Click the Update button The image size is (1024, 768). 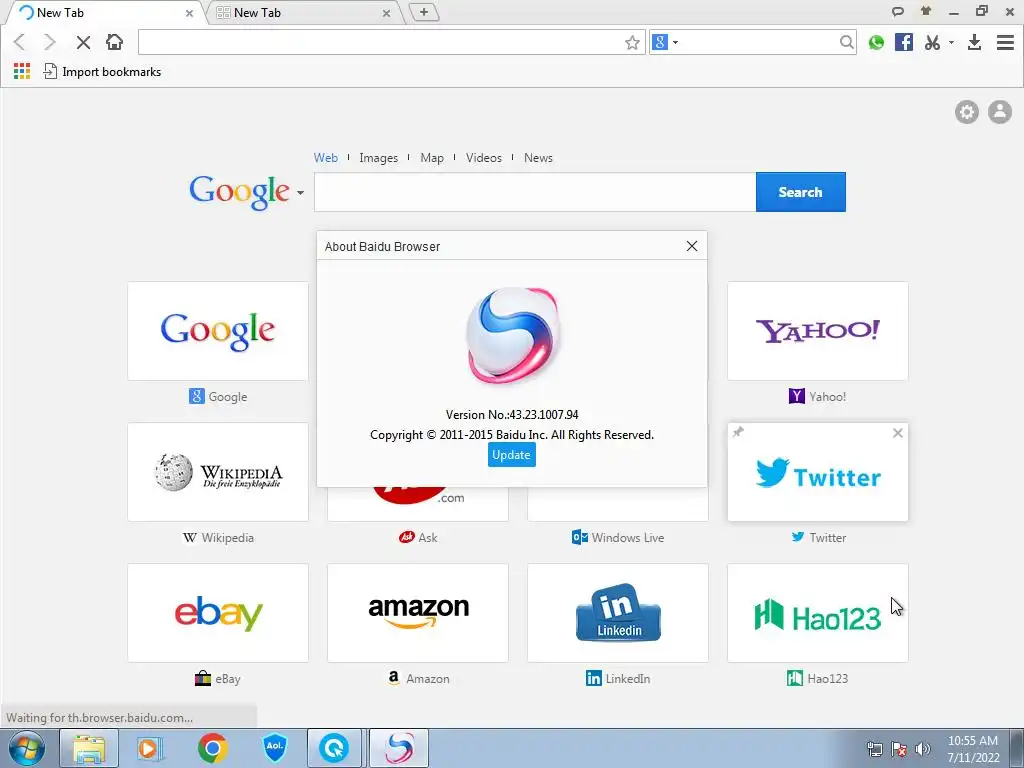pyautogui.click(x=511, y=455)
